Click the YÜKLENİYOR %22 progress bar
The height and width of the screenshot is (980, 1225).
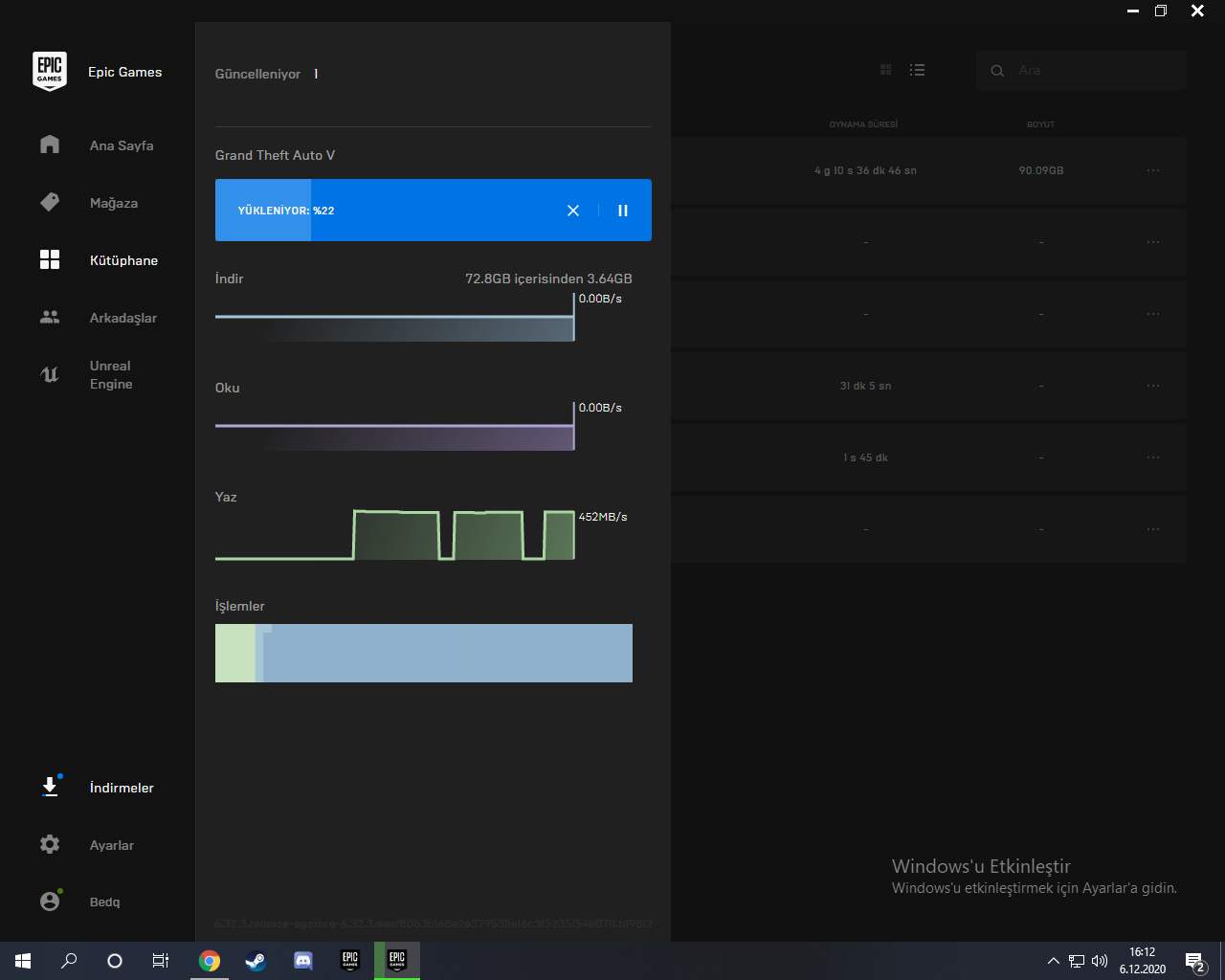[x=383, y=211]
